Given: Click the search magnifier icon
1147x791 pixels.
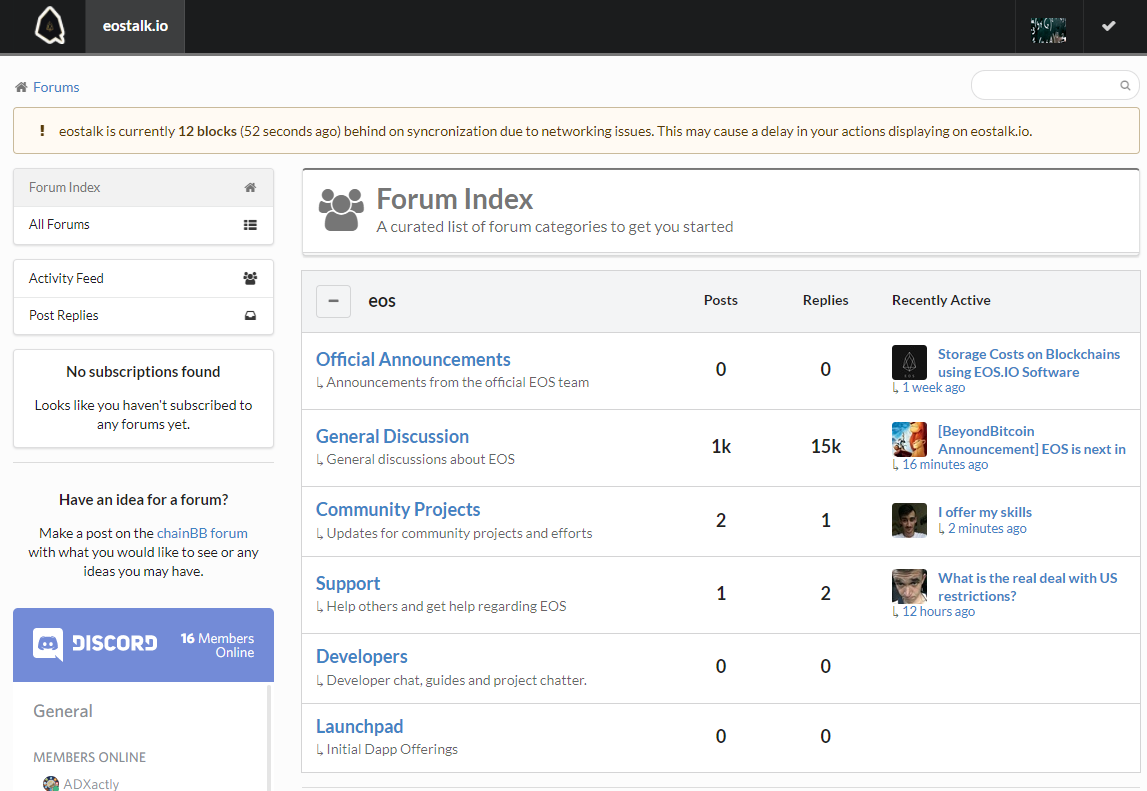Looking at the screenshot, I should [1125, 86].
